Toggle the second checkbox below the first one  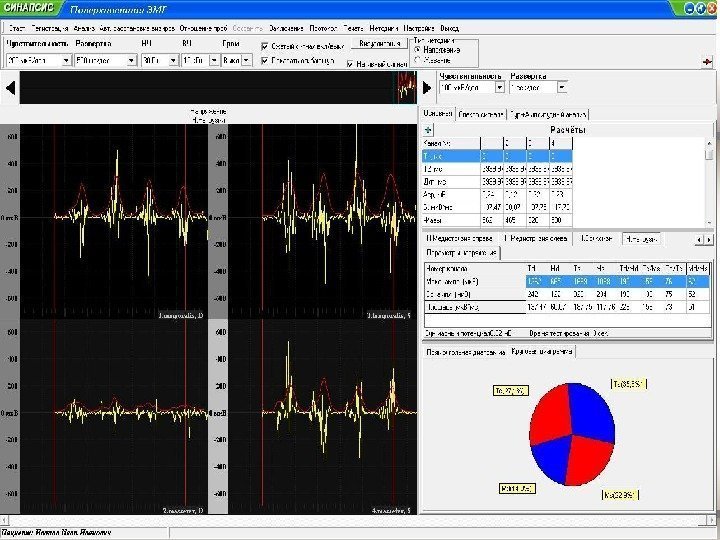[x=264, y=60]
